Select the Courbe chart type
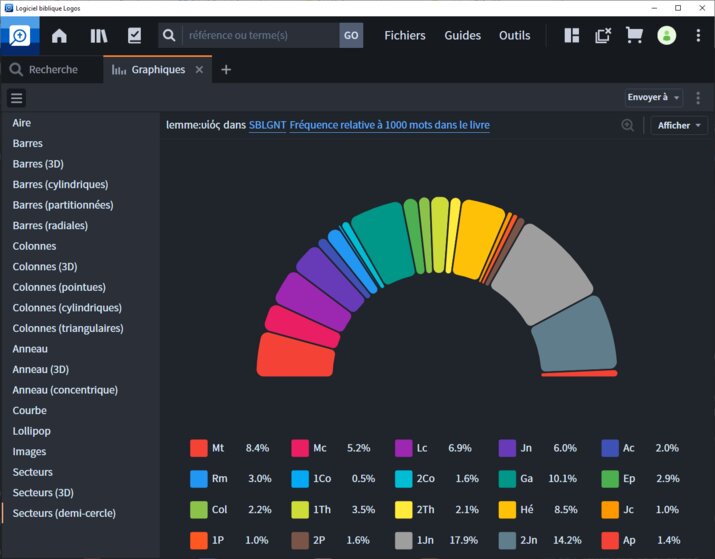This screenshot has height=559, width=715. (x=30, y=410)
